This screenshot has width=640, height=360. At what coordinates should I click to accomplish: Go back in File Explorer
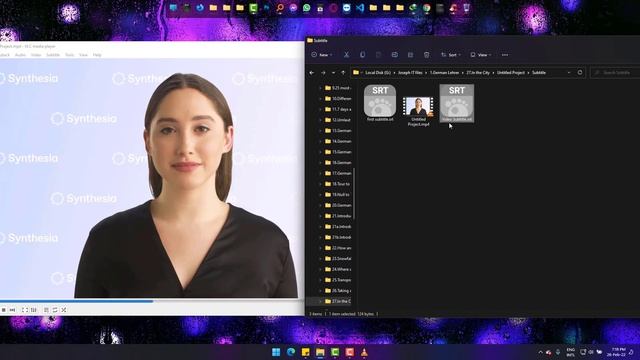click(x=312, y=73)
